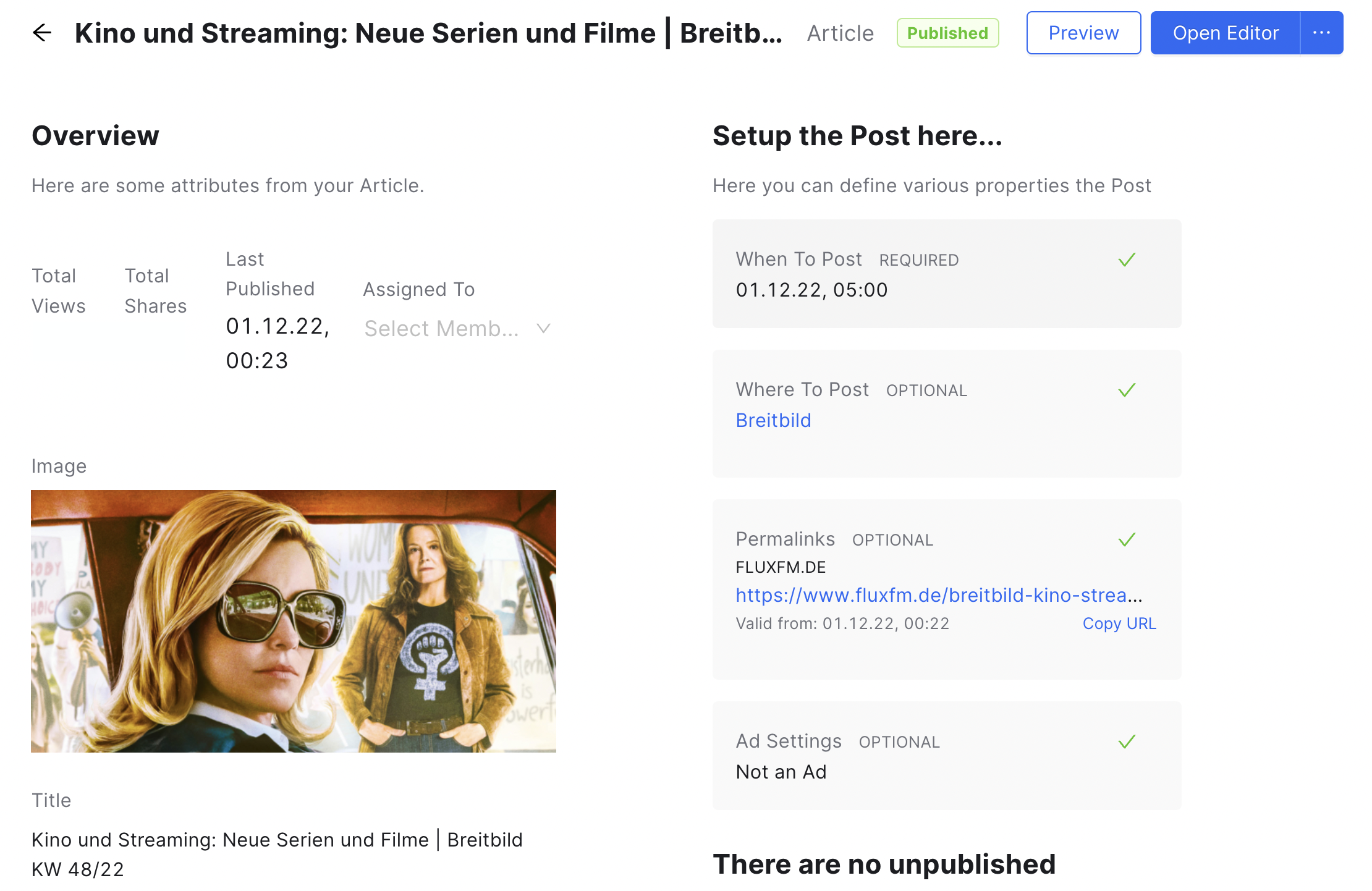Click Copy URL in Permalinks
The height and width of the screenshot is (891, 1372).
pyautogui.click(x=1119, y=623)
